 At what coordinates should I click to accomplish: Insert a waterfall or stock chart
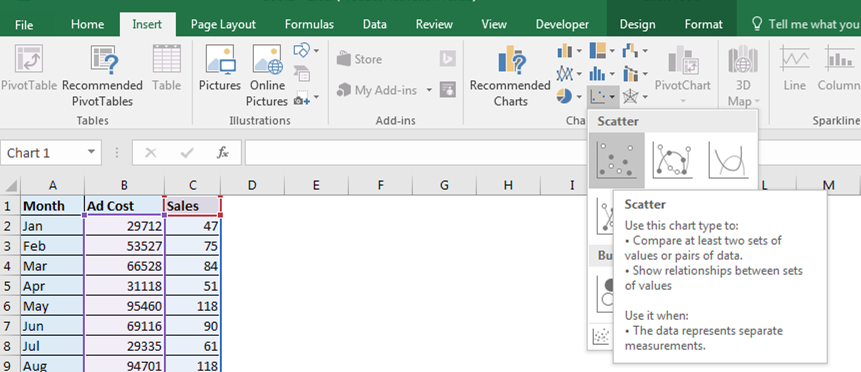coord(630,51)
